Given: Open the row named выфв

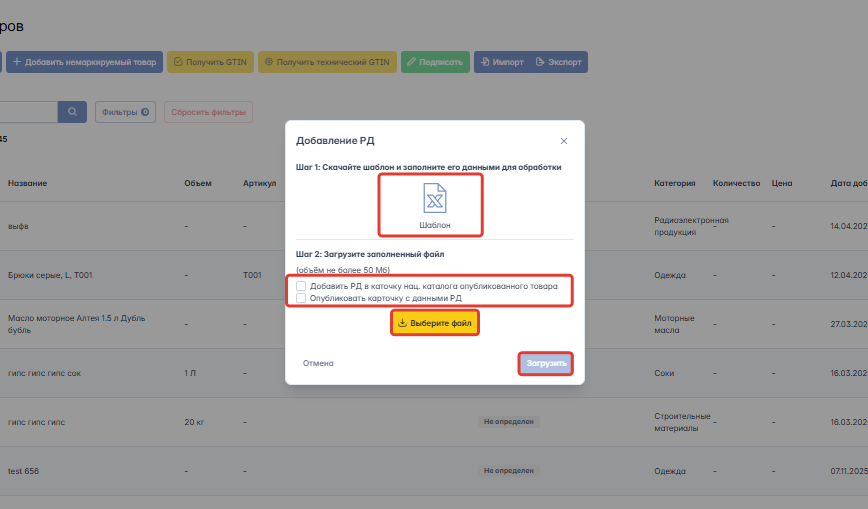Looking at the screenshot, I should pos(18,226).
